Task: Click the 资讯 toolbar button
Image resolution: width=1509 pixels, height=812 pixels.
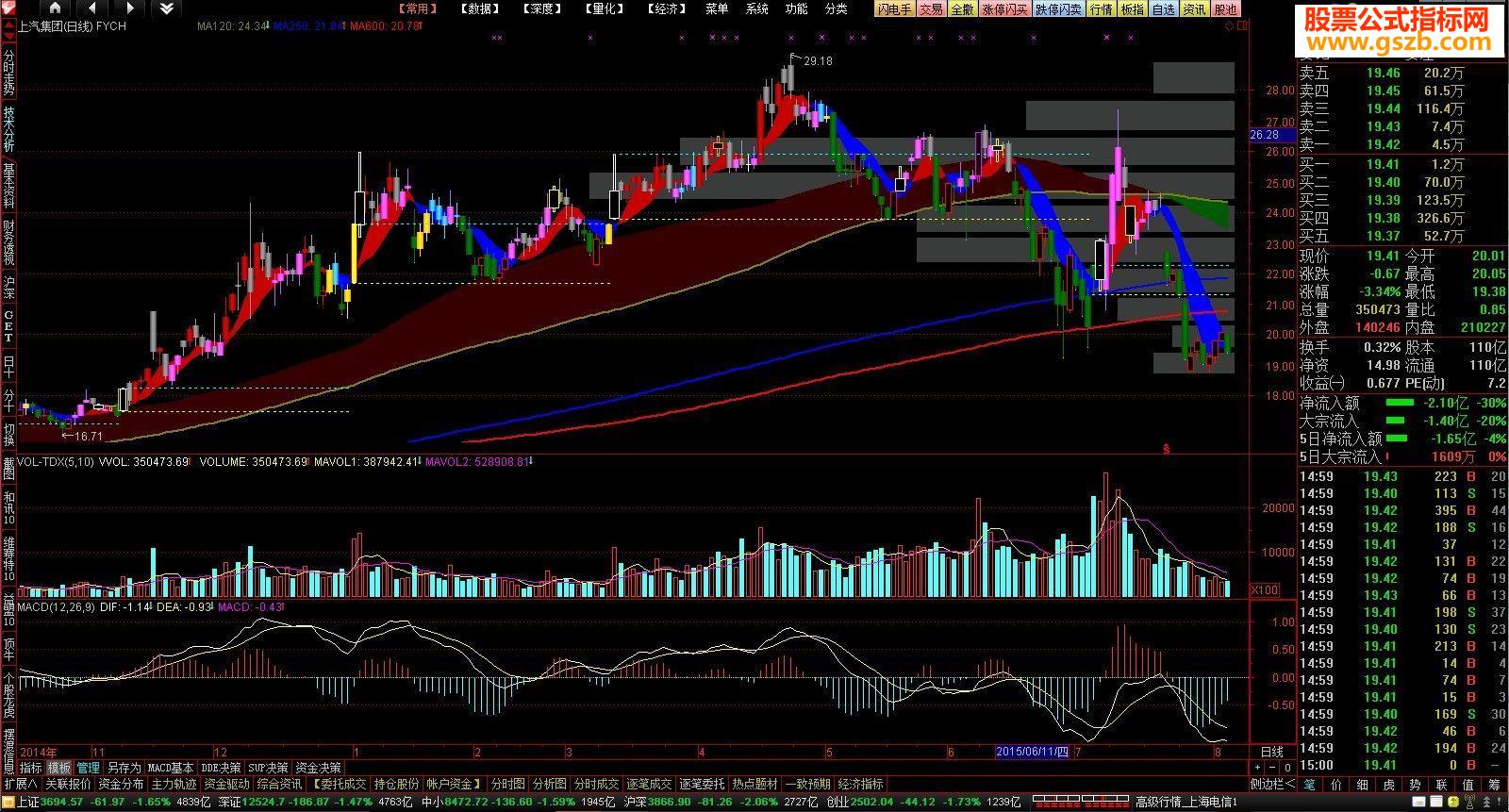Action: click(x=1194, y=9)
